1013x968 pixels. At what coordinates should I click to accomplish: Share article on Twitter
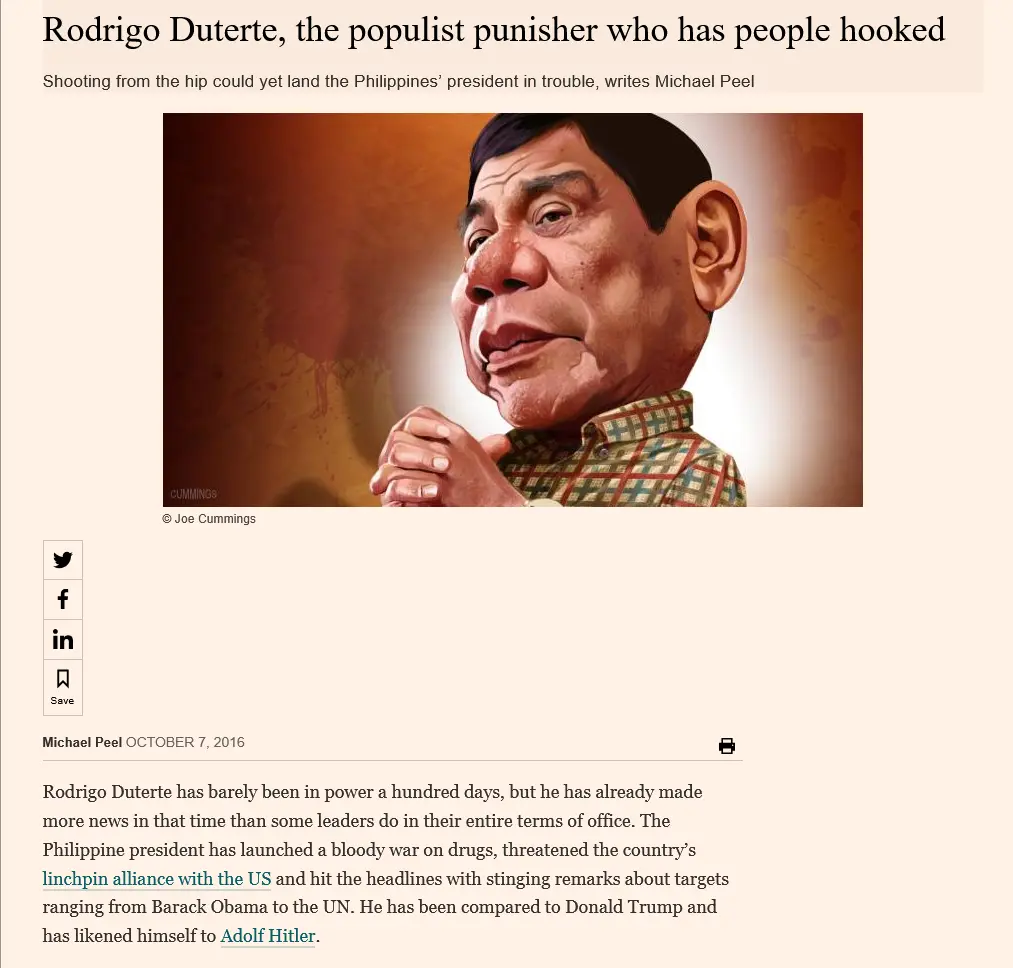click(63, 560)
